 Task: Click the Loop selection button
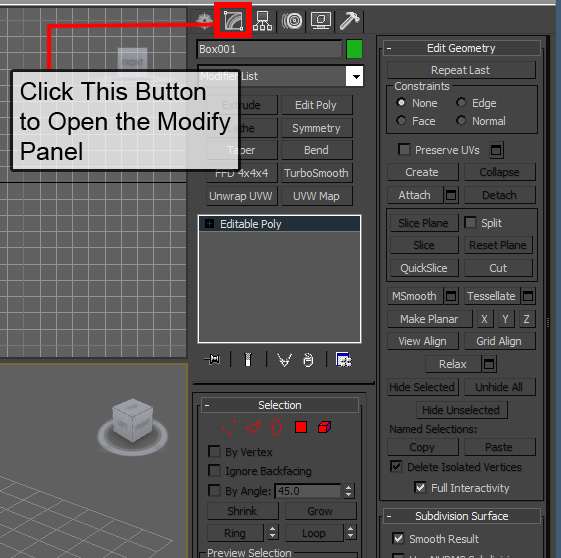[314, 533]
